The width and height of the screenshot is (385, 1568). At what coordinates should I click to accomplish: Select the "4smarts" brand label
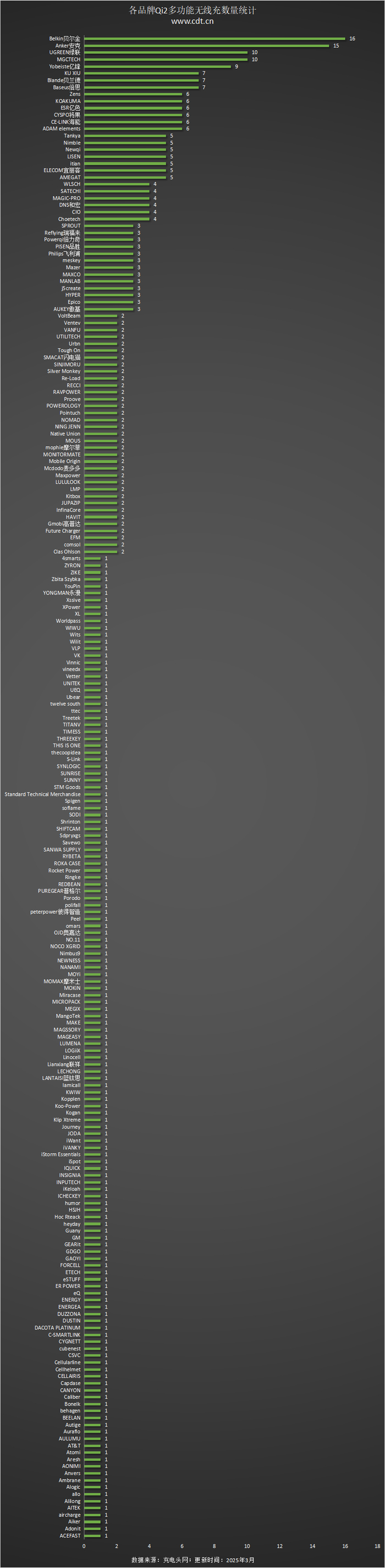point(71,559)
